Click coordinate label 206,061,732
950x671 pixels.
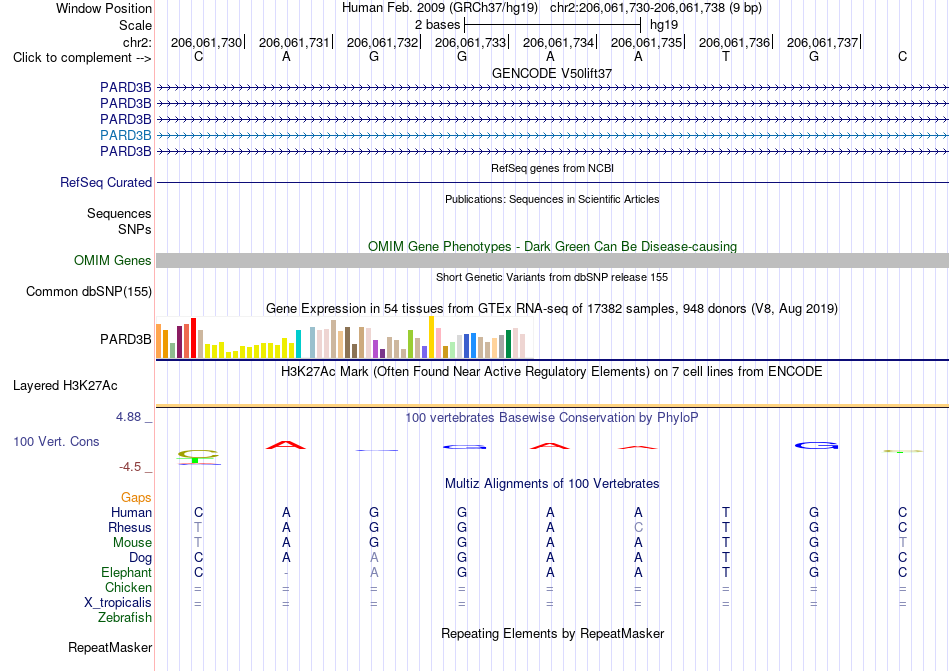coord(382,42)
